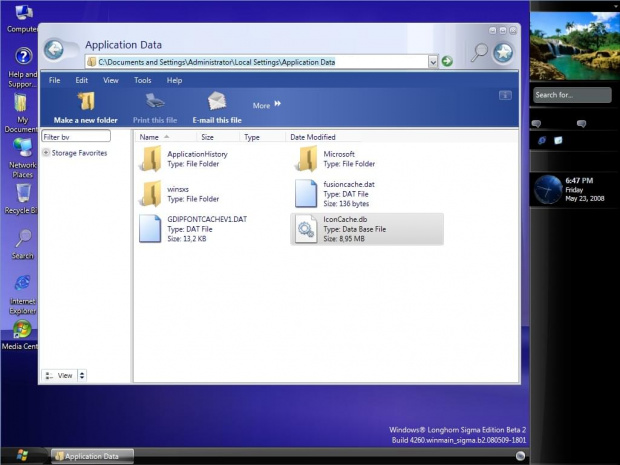Open the Computer desktop icon
The height and width of the screenshot is (465, 620).
click(x=23, y=13)
